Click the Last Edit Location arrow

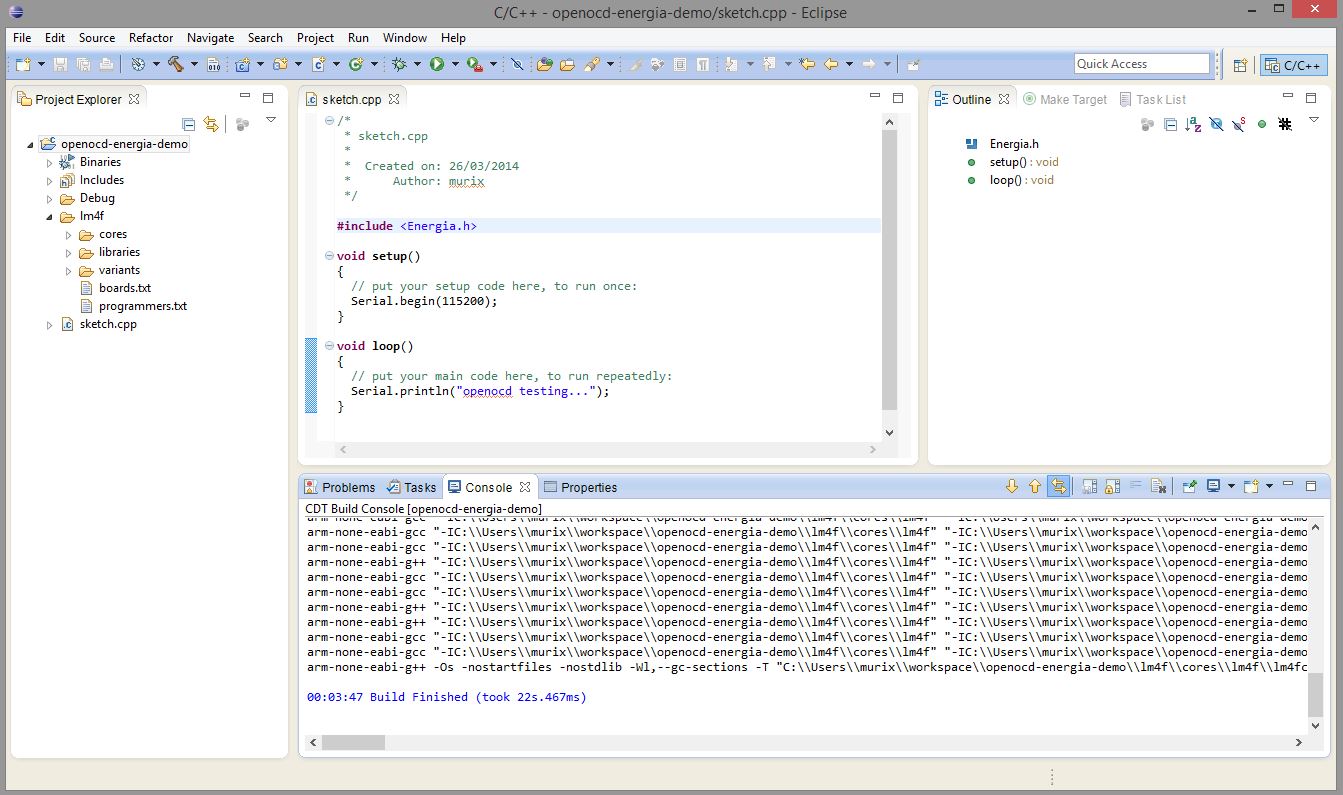809,64
